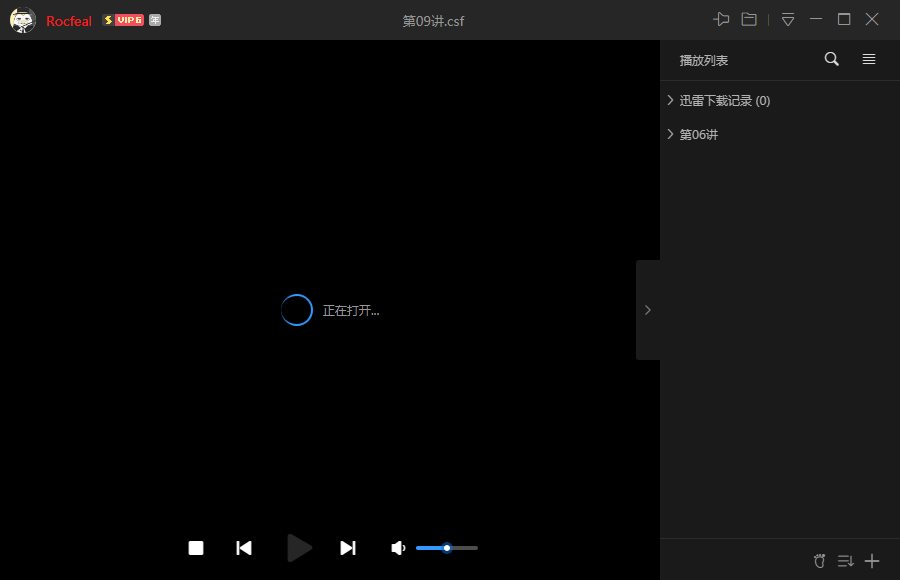
Task: Stop playback with the stop button
Action: (196, 548)
